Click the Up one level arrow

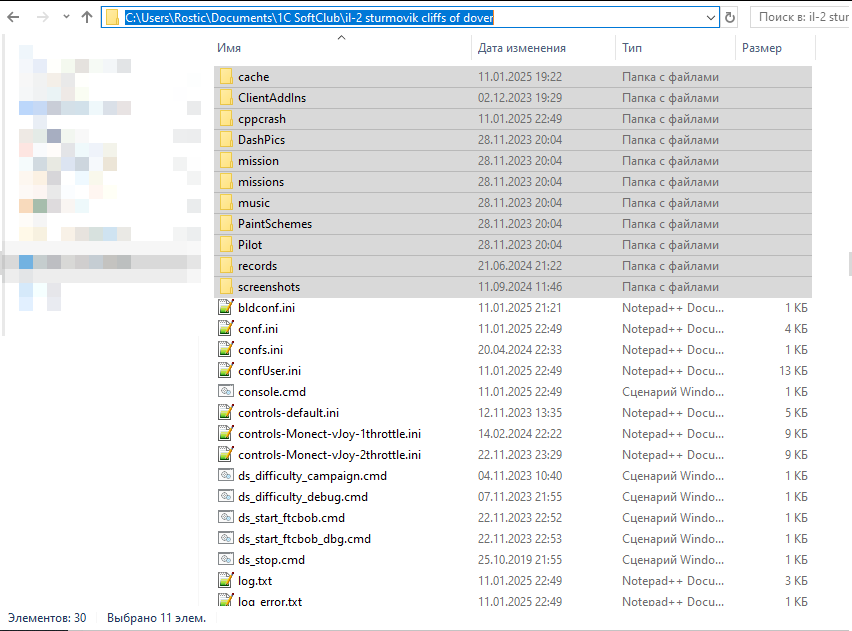(87, 18)
